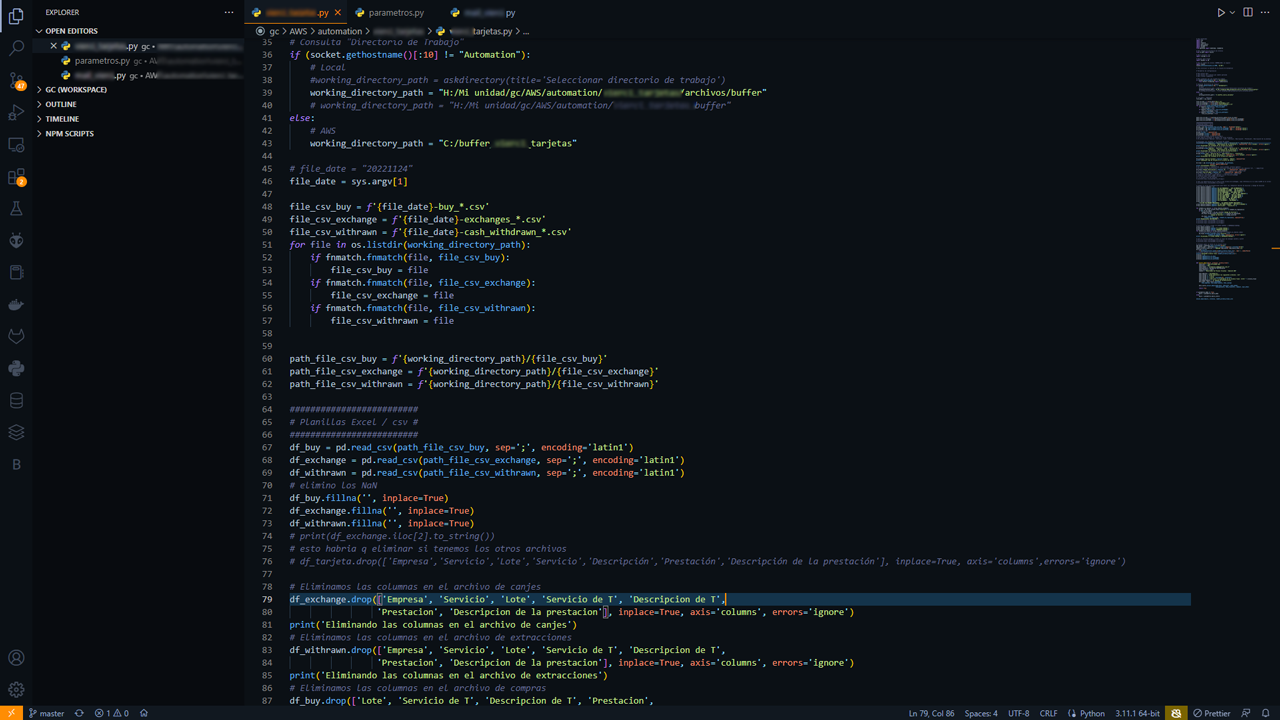This screenshot has width=1280, height=720.
Task: Open the Python sidebar view
Action: click(16, 368)
